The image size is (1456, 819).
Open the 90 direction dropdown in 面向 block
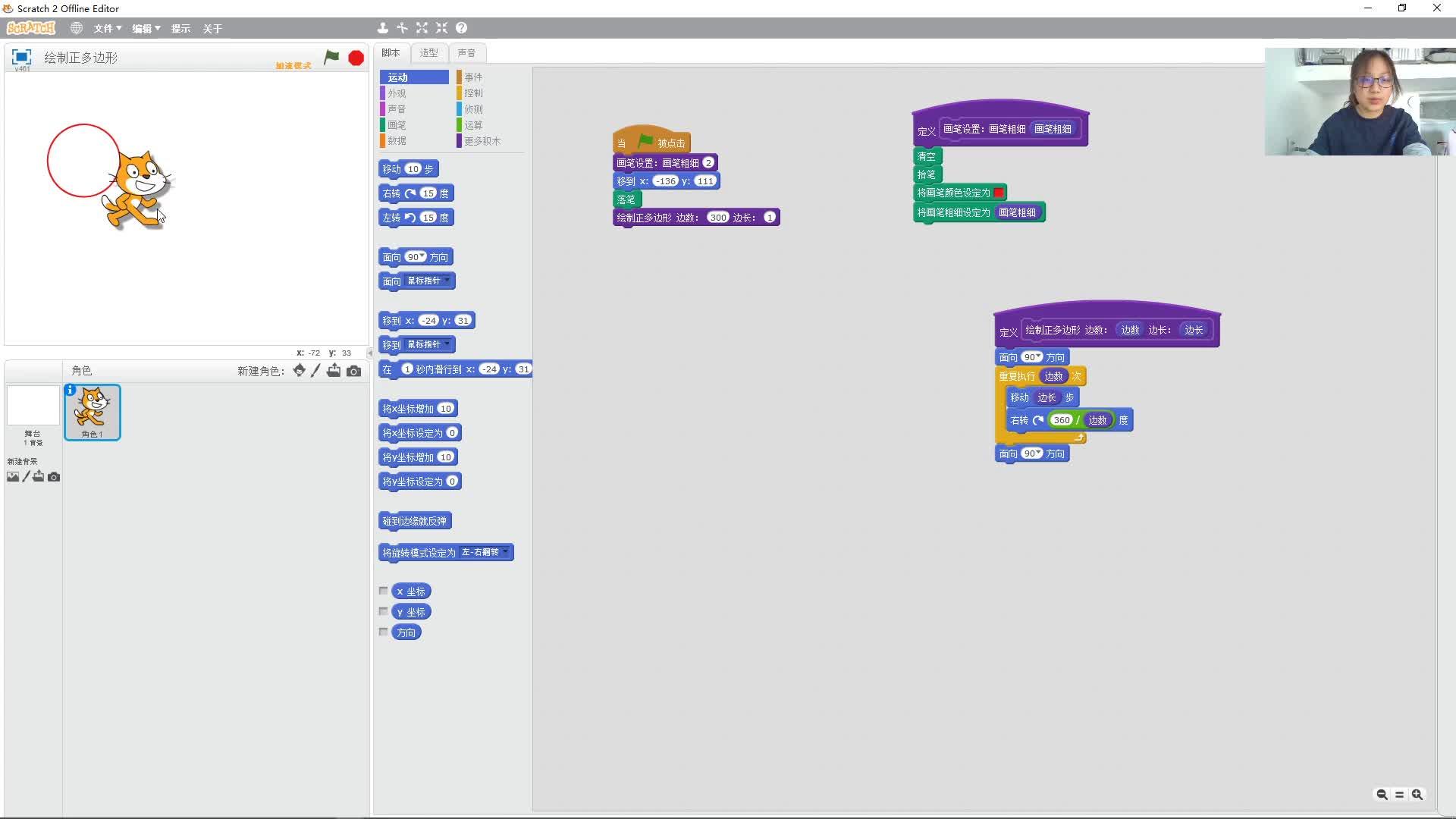(422, 257)
